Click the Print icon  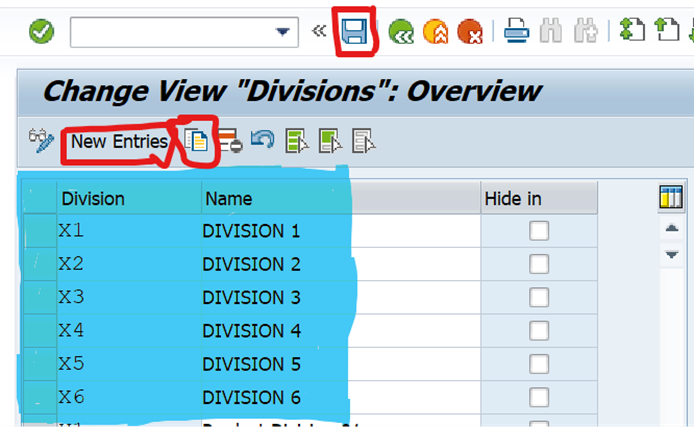tap(515, 32)
